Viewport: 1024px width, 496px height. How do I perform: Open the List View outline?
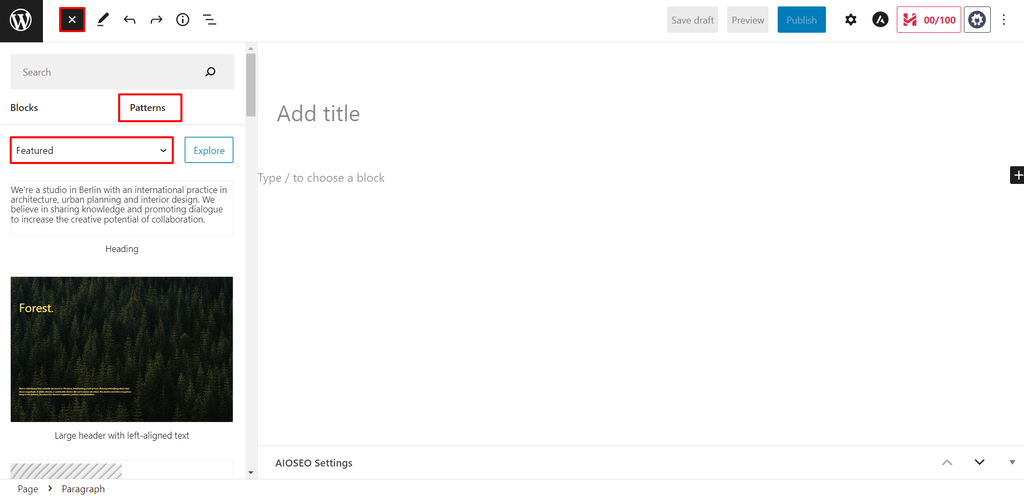pyautogui.click(x=210, y=20)
